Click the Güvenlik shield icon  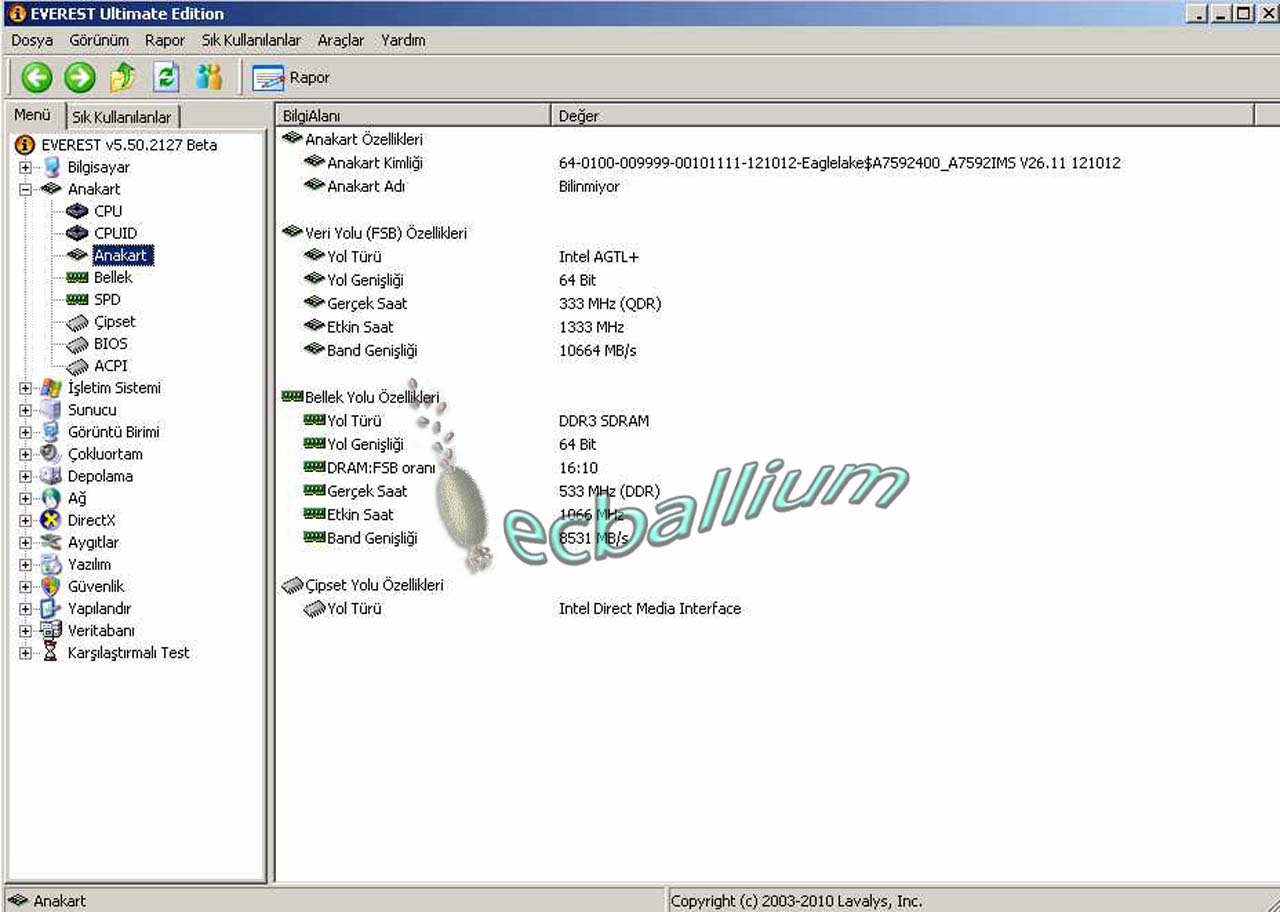pyautogui.click(x=51, y=586)
